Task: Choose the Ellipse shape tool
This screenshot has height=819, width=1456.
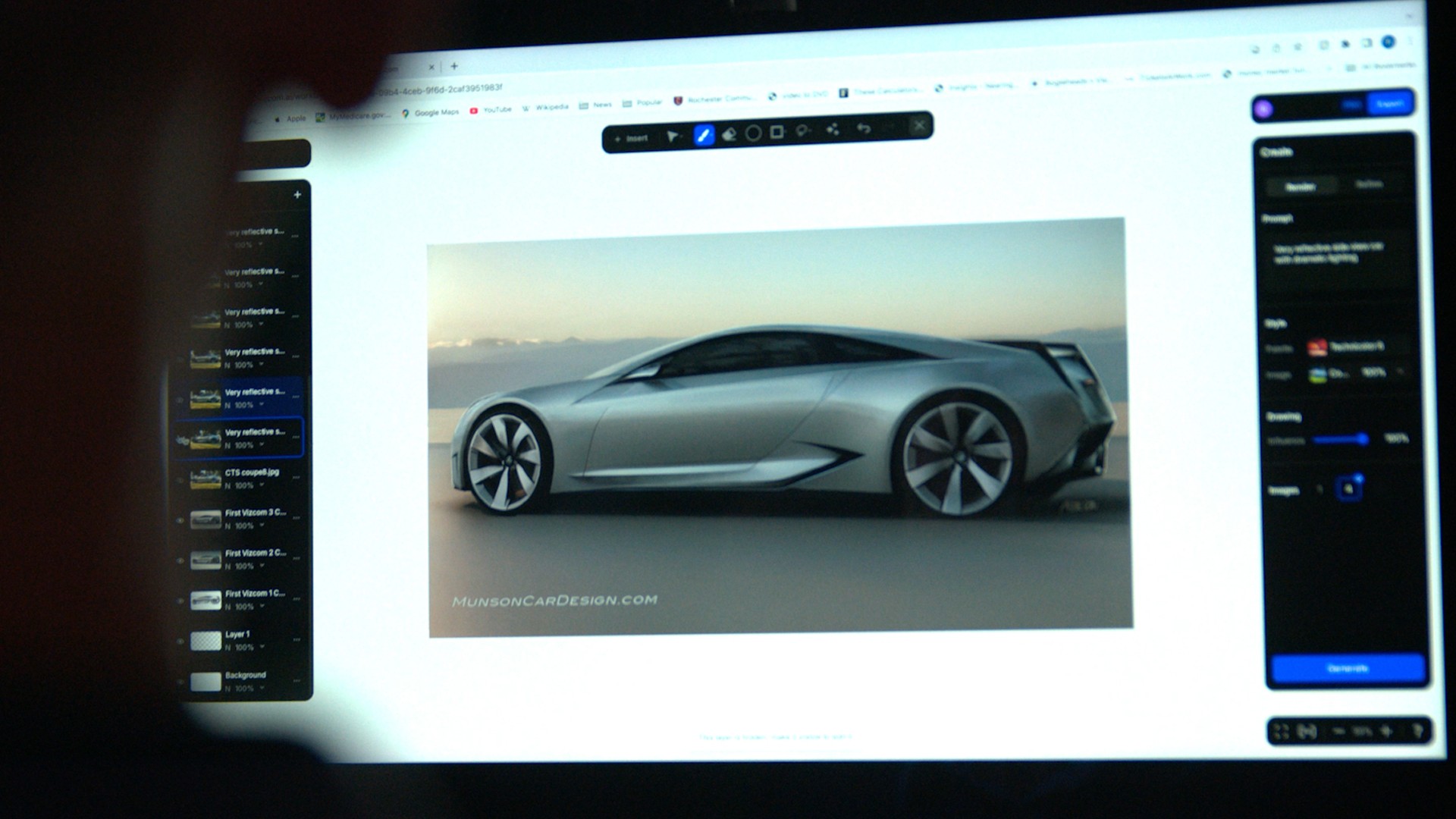Action: point(753,133)
